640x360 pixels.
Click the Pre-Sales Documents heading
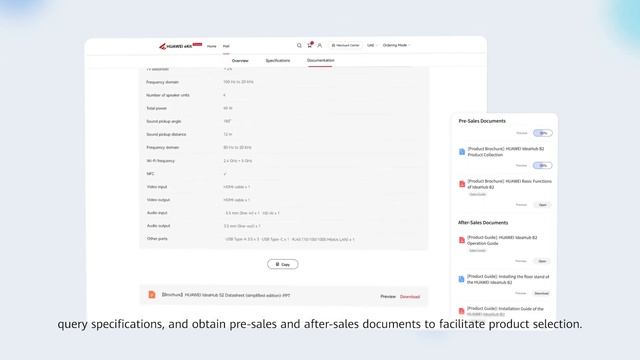pyautogui.click(x=482, y=121)
